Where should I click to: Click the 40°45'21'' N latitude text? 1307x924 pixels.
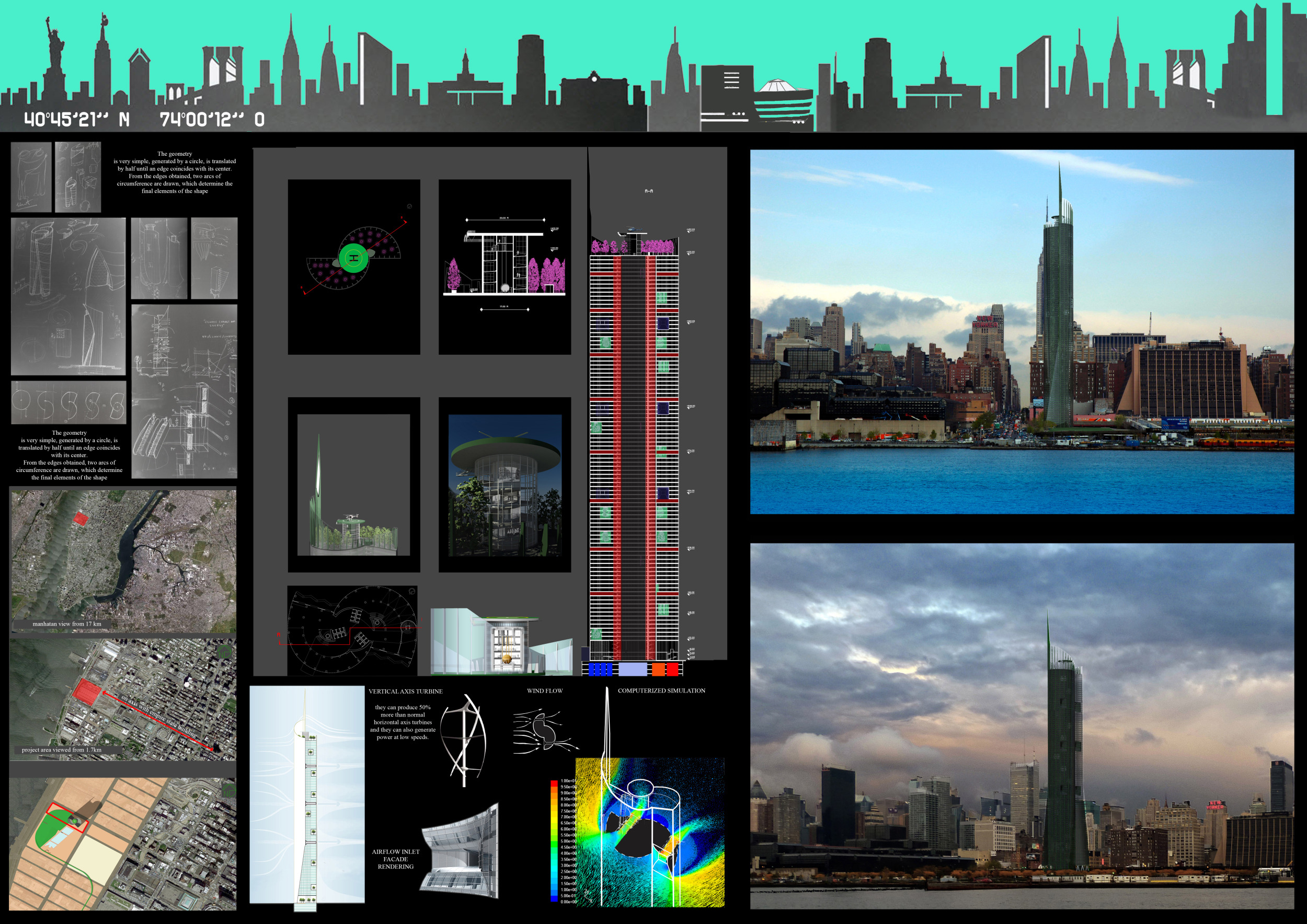77,120
